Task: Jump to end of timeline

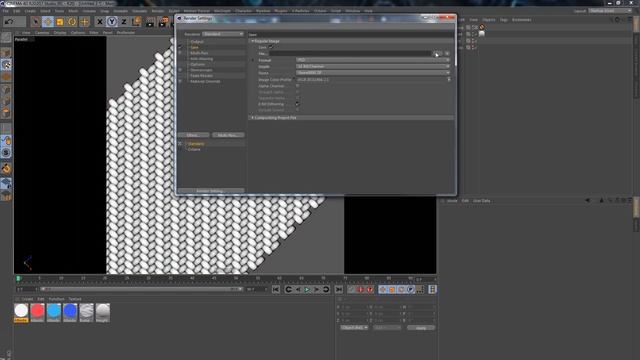Action: 339,289
